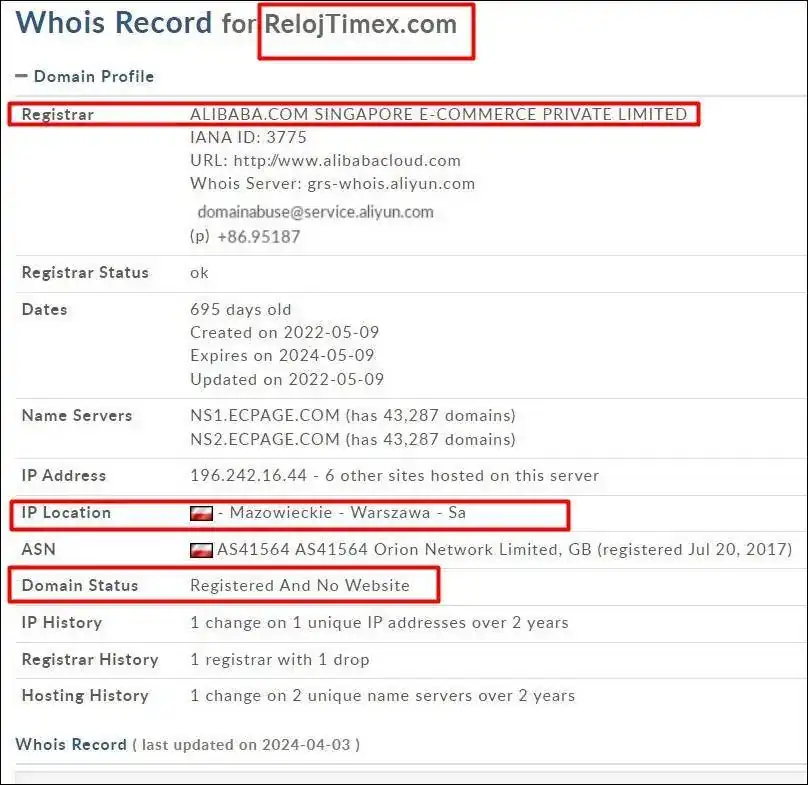Click the IP Location row label

coord(66,512)
